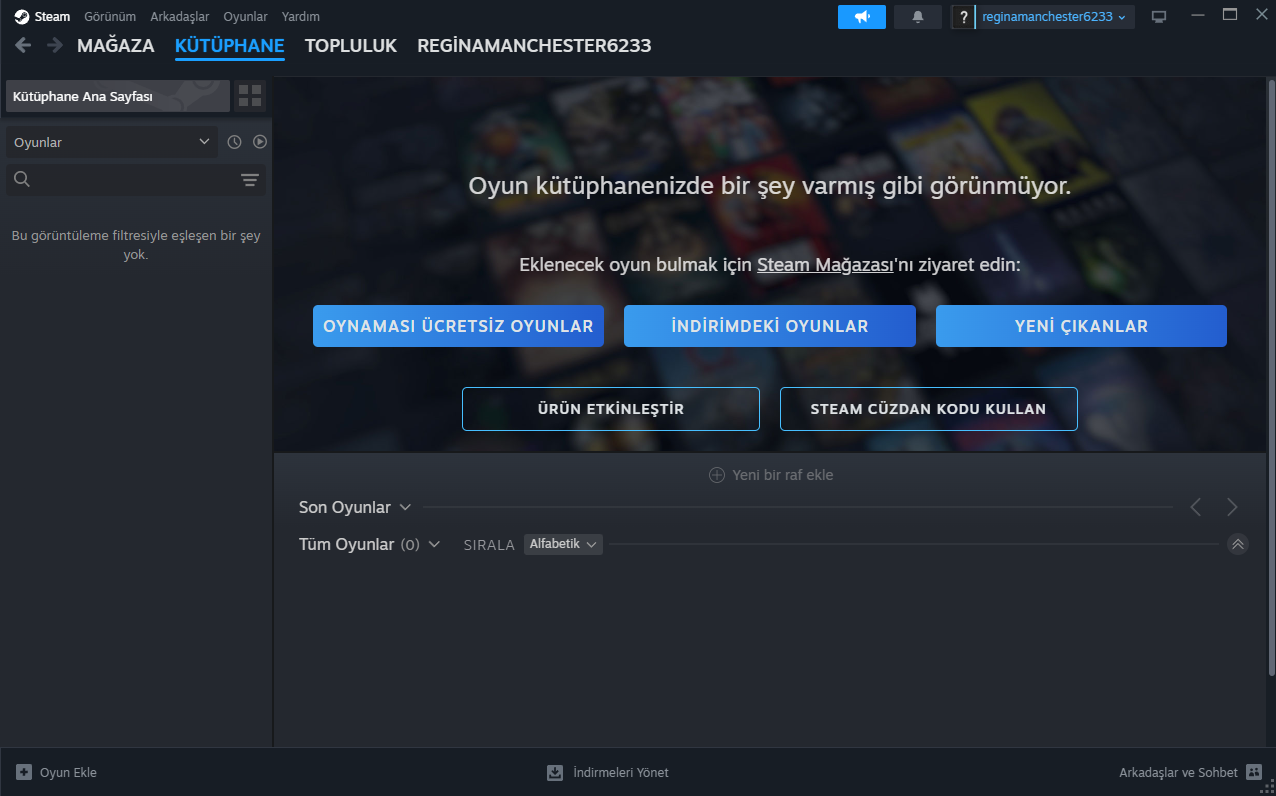Click Yeni bir raf ekle
The image size is (1276, 796).
click(x=771, y=475)
